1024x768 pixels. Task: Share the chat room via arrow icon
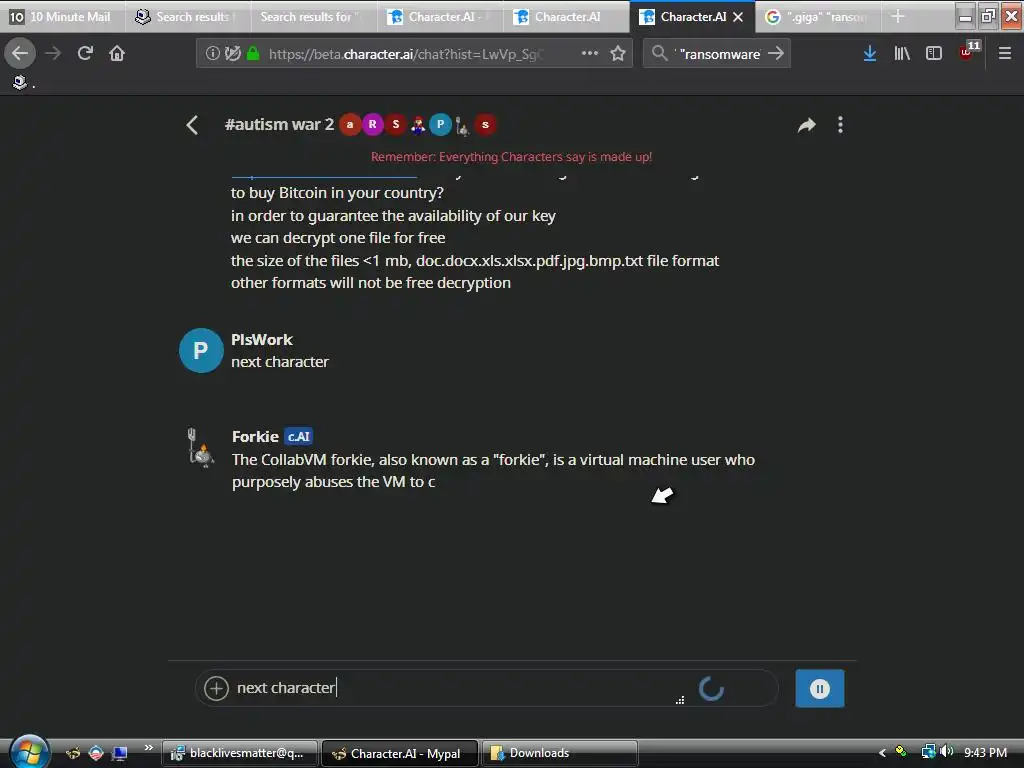point(807,125)
